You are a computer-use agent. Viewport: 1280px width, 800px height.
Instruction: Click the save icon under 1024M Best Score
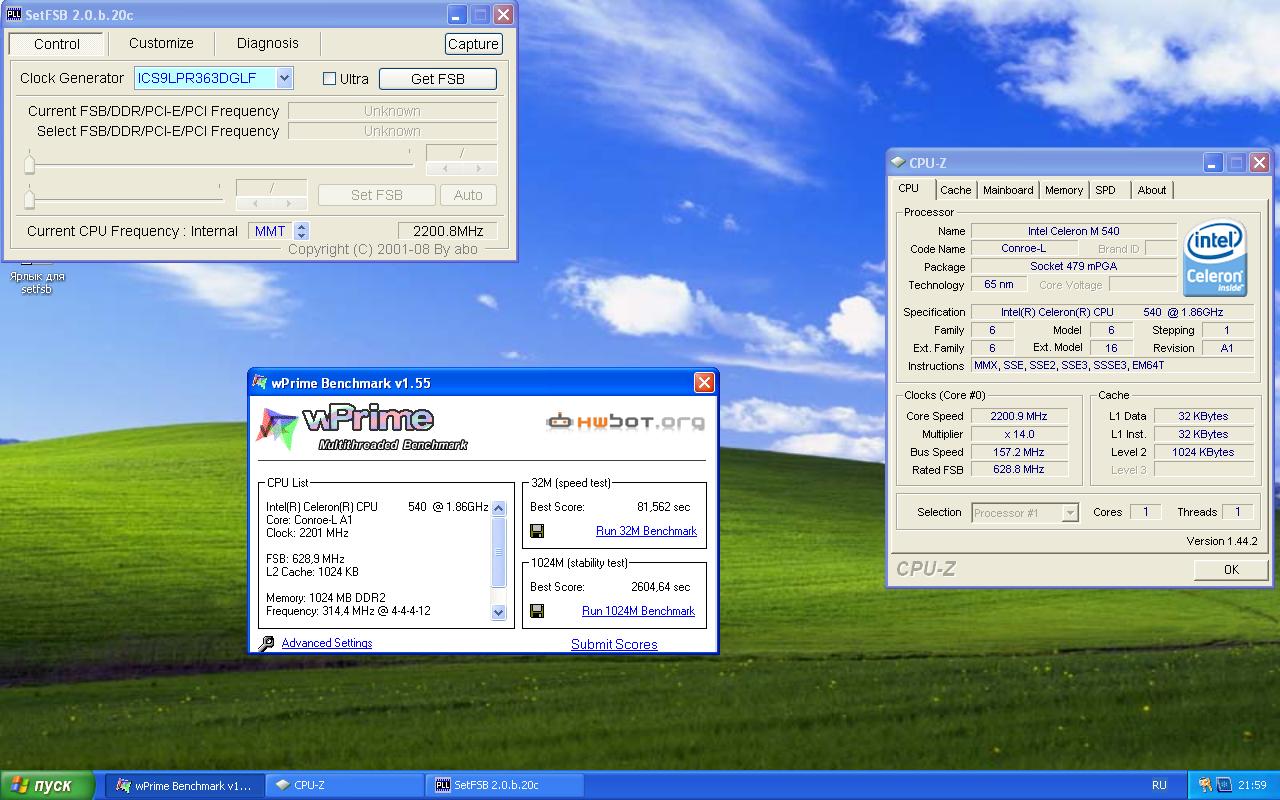[x=537, y=611]
